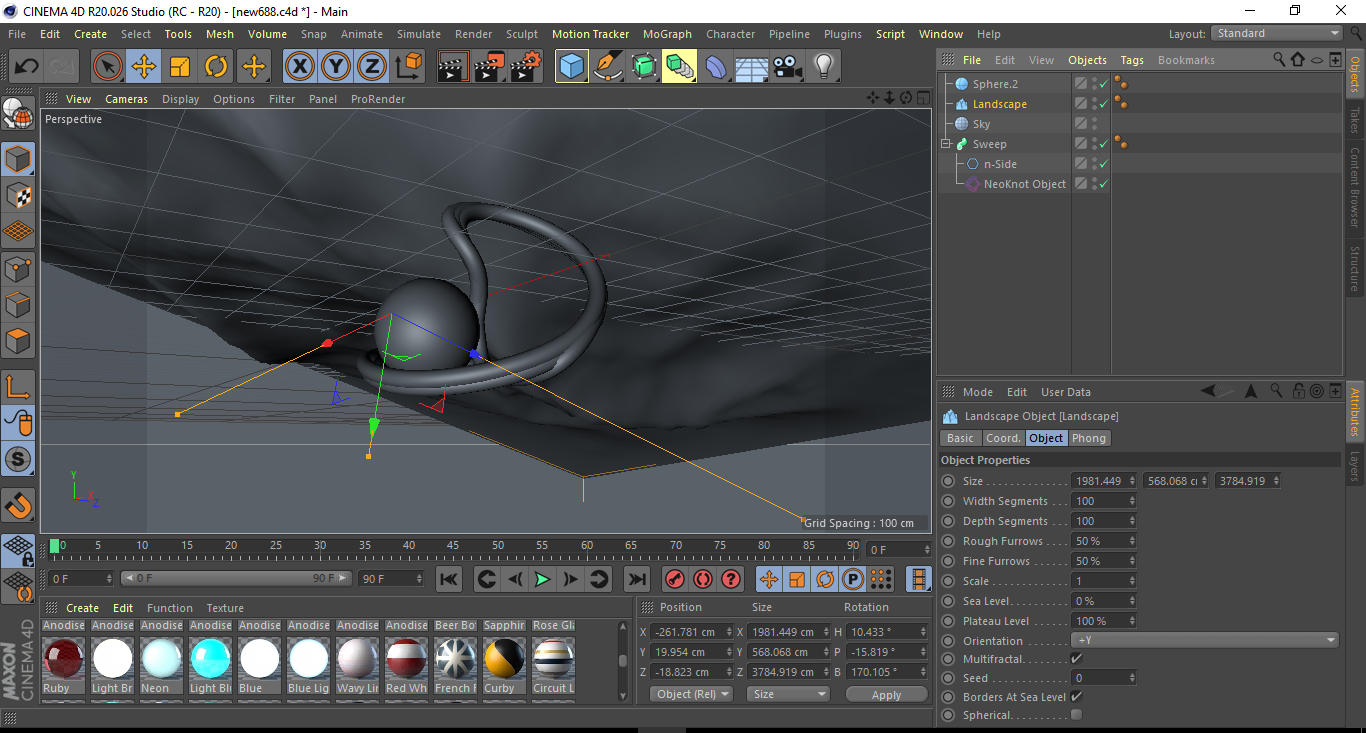Click the Coordinate System icon
This screenshot has width=1366, height=733.
click(x=408, y=67)
